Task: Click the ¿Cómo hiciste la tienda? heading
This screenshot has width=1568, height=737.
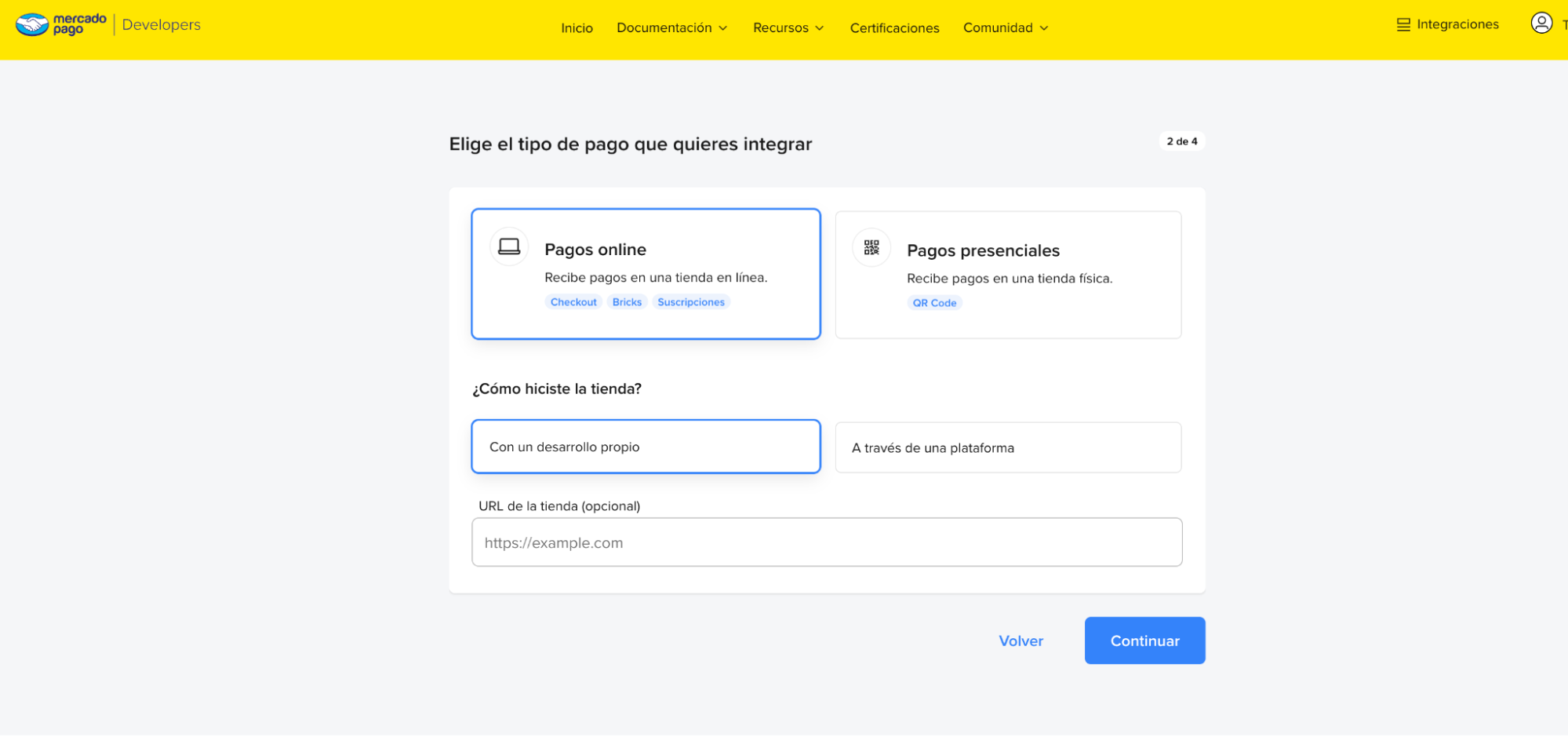Action: tap(557, 389)
